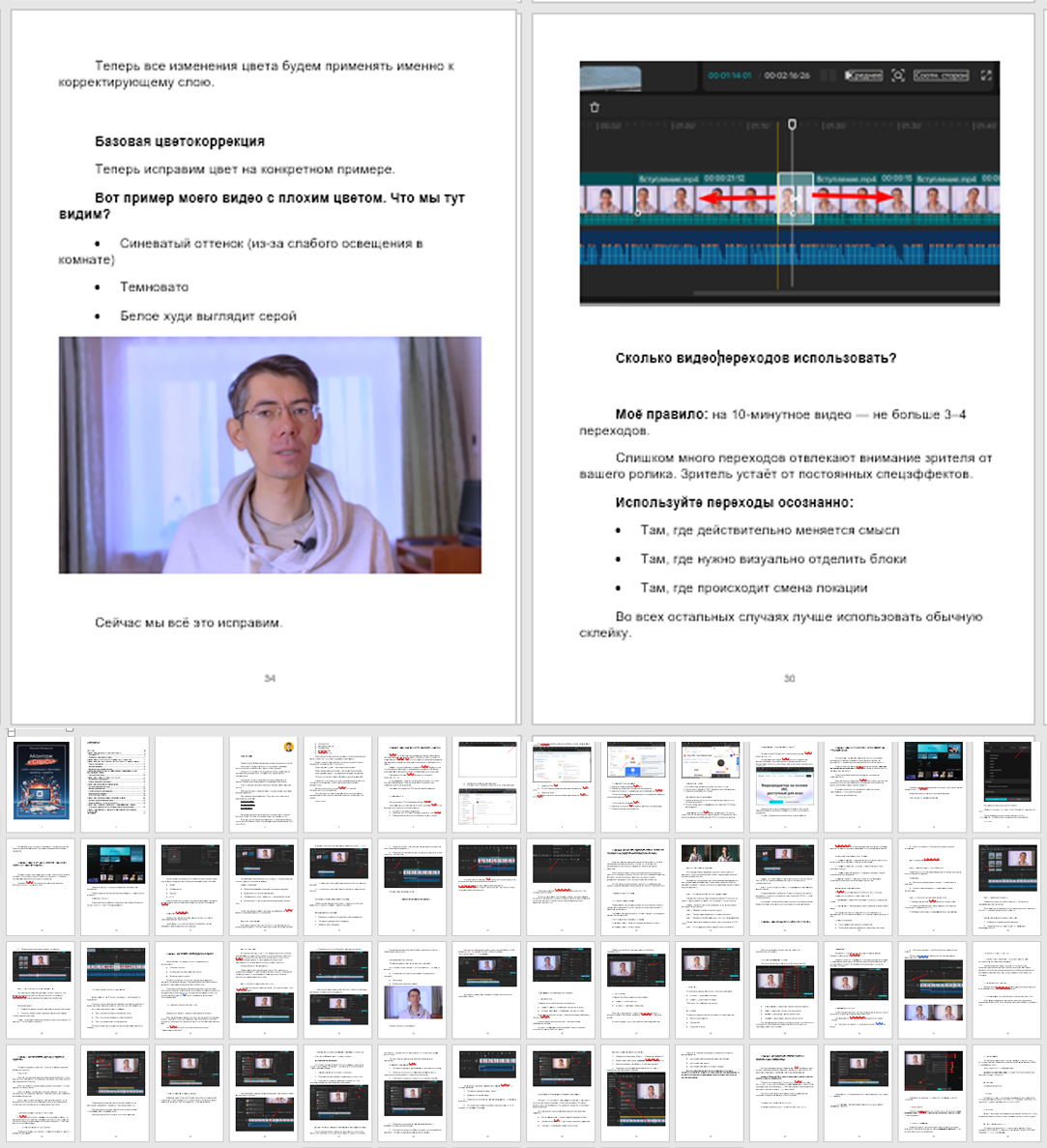Click the white playhead handle on the timeline ruler
This screenshot has width=1047, height=1148.
[x=792, y=125]
